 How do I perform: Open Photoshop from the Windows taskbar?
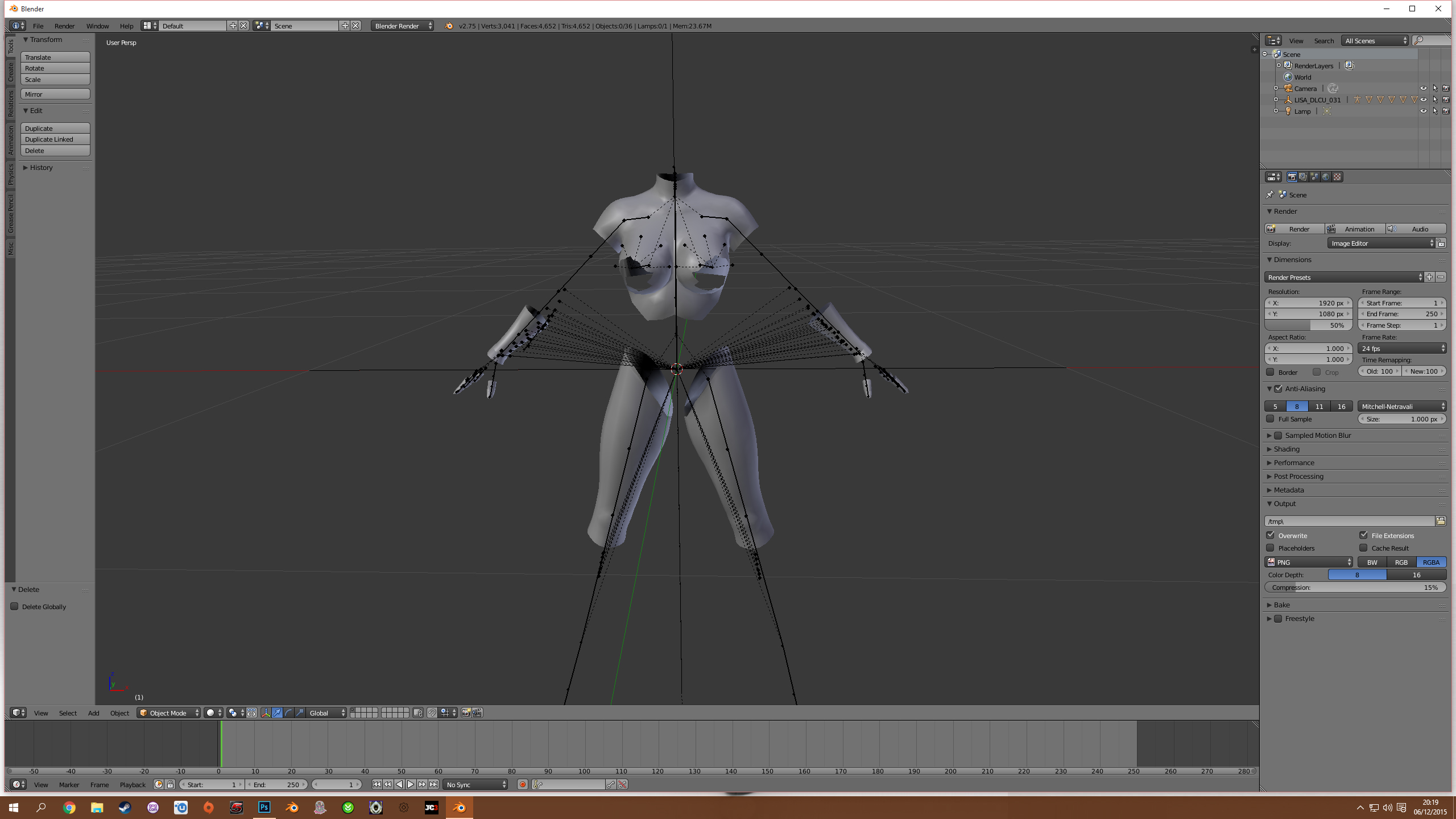pos(264,807)
